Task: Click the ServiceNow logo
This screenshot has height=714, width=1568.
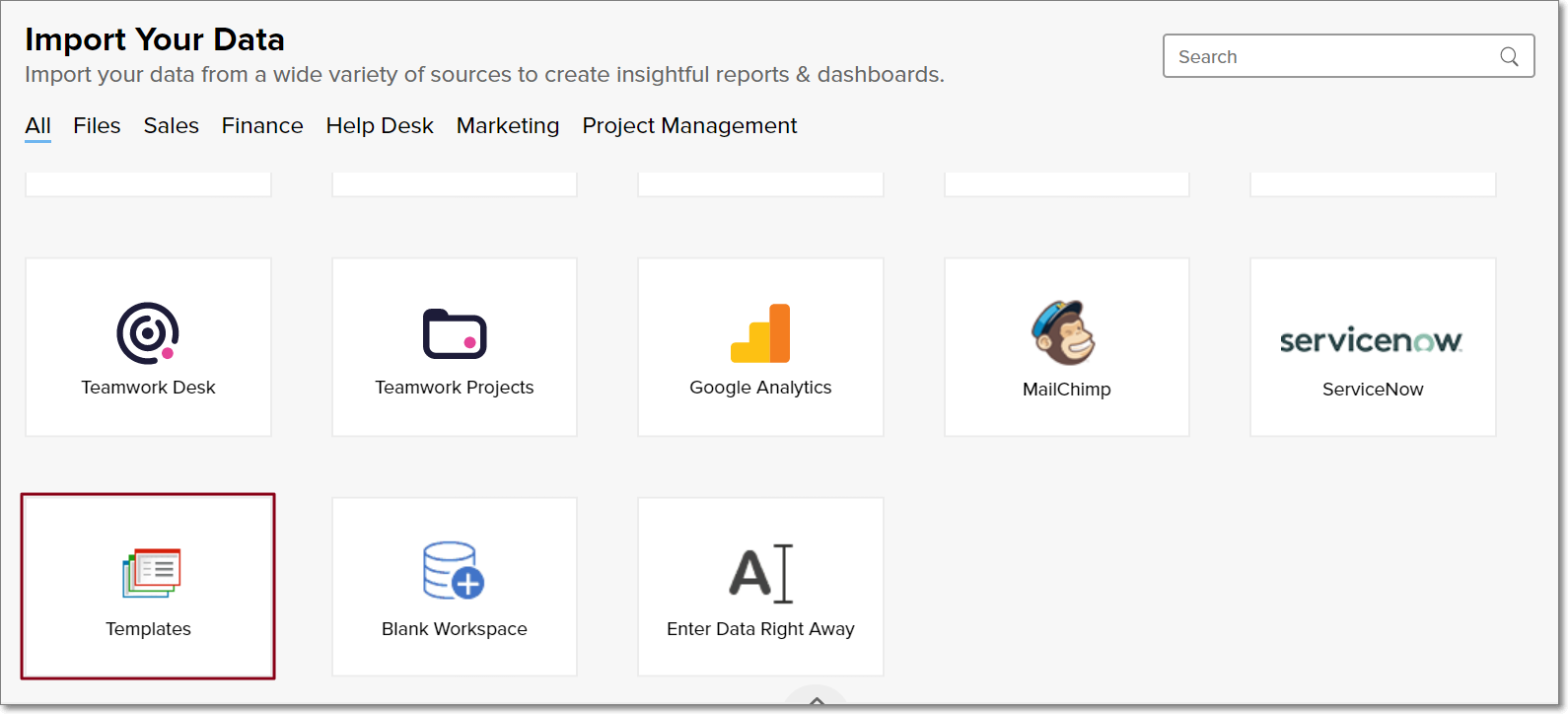Action: (1372, 341)
